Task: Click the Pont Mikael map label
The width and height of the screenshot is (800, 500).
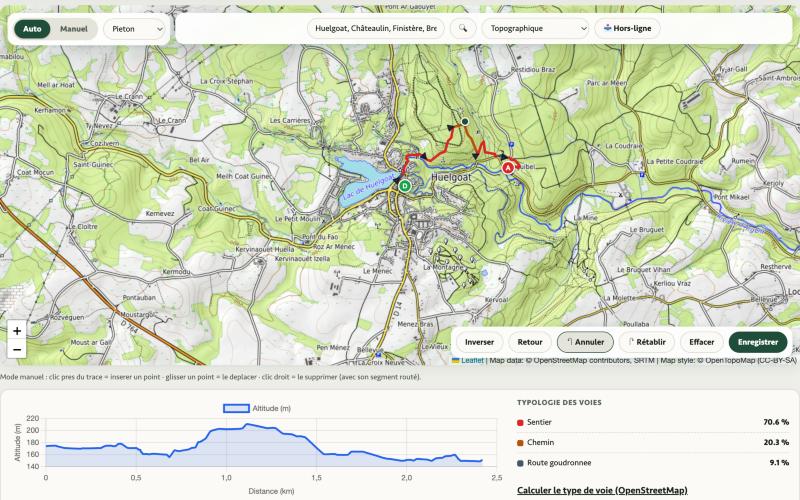Action: tap(732, 197)
